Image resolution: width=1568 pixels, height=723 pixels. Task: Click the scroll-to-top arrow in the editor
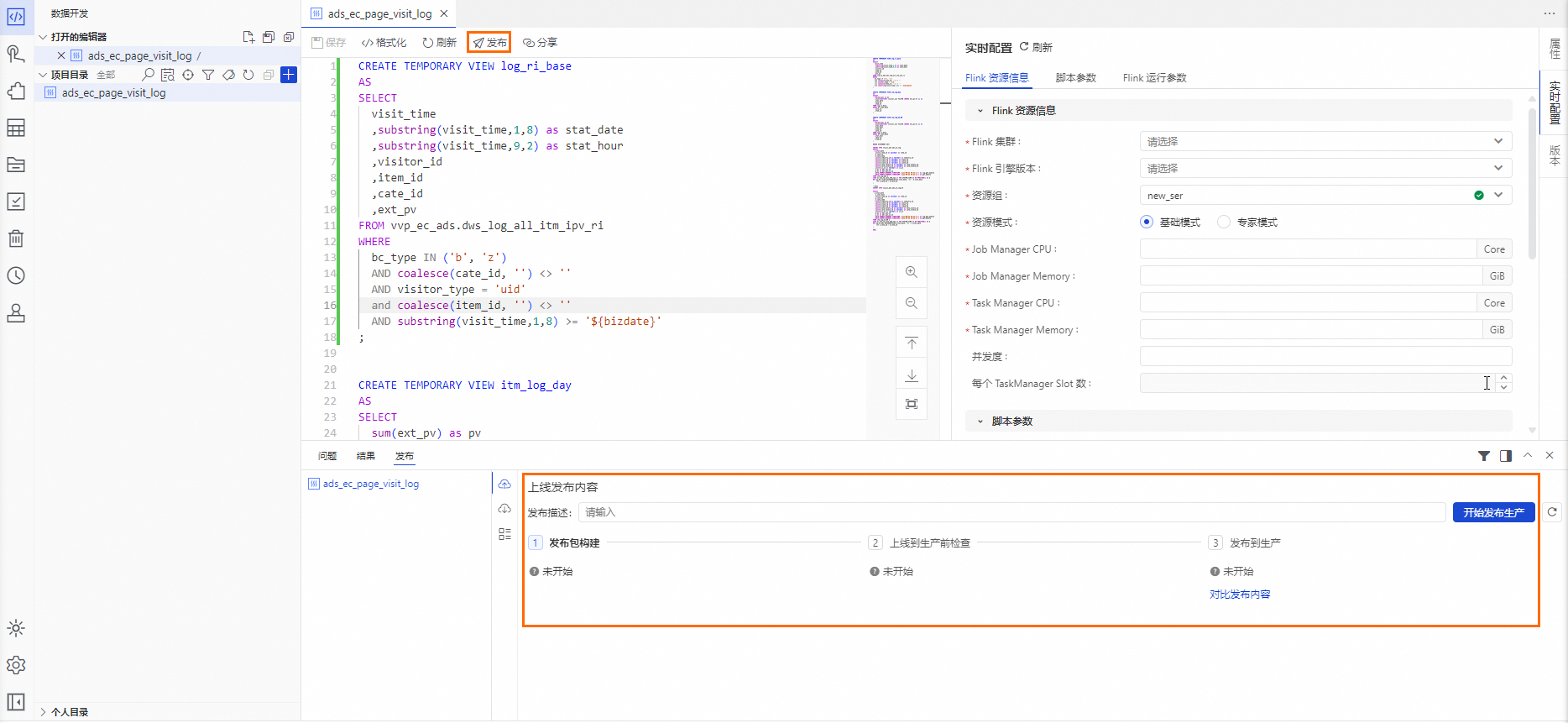tap(912, 343)
